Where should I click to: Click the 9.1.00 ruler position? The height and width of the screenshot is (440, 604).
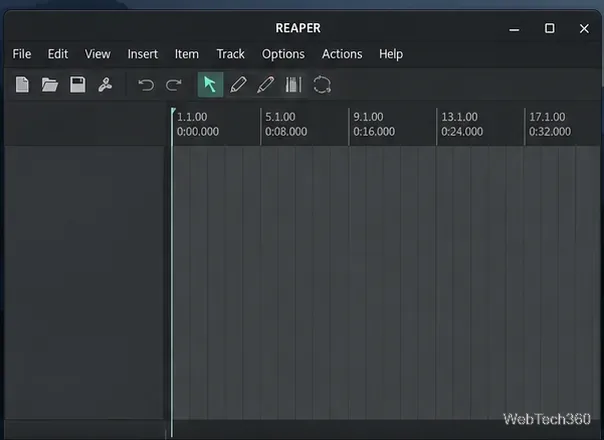(368, 117)
